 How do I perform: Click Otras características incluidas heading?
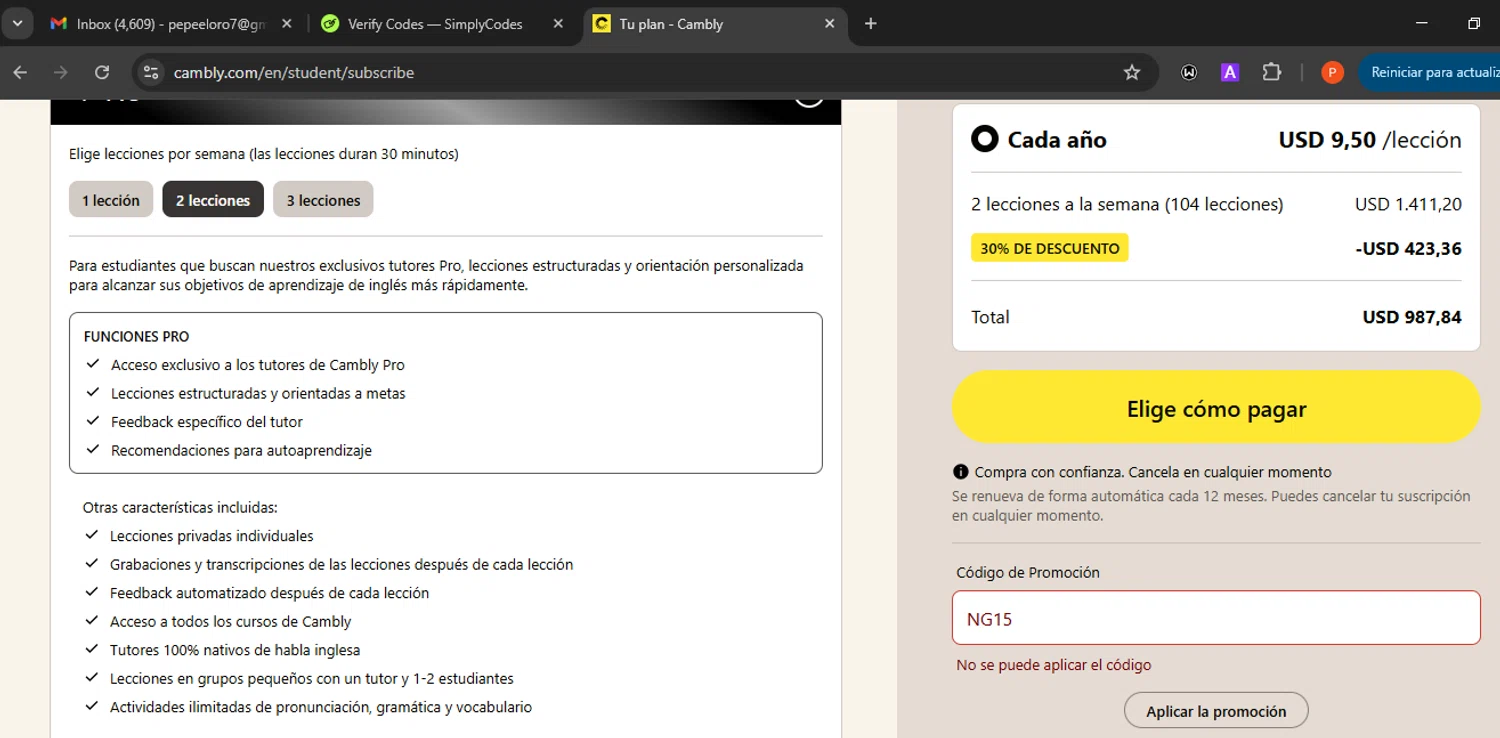[x=180, y=507]
